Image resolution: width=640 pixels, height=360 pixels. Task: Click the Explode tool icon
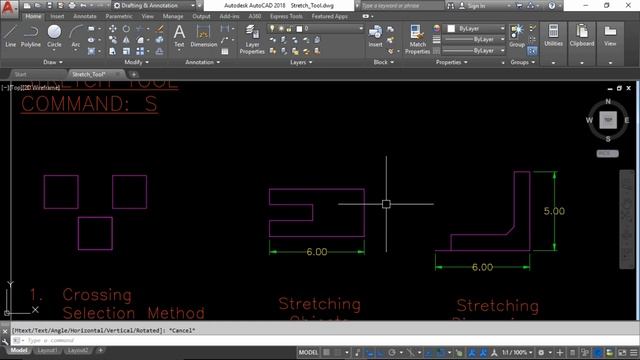coord(160,40)
